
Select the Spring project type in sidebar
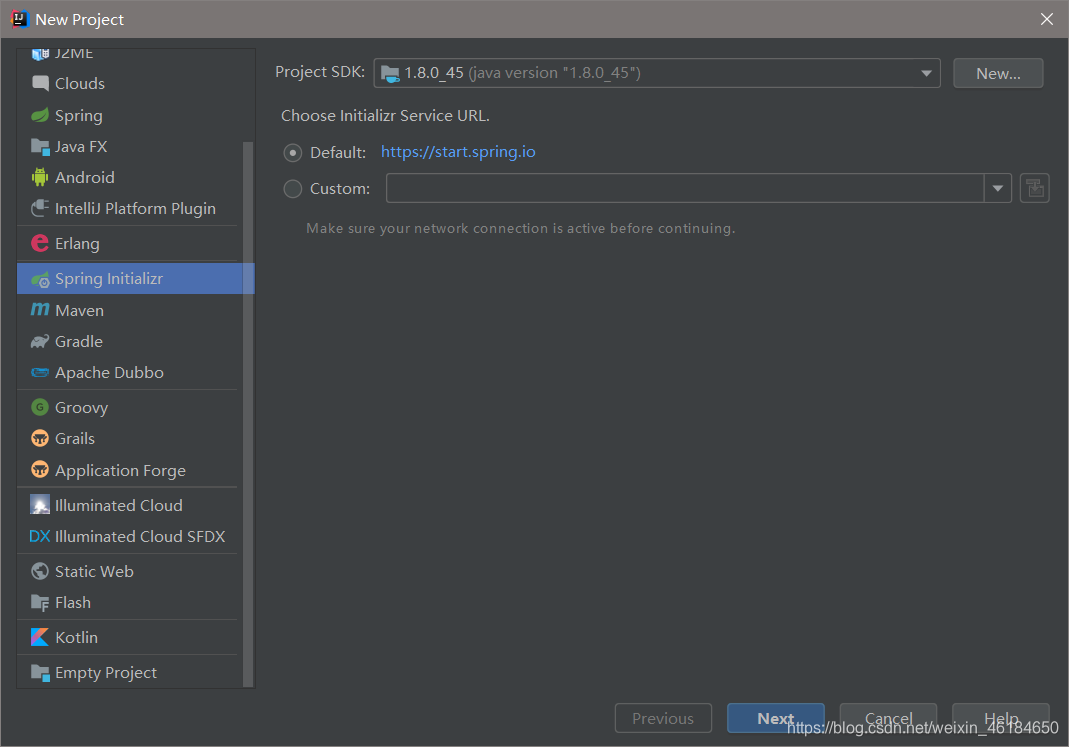(77, 115)
